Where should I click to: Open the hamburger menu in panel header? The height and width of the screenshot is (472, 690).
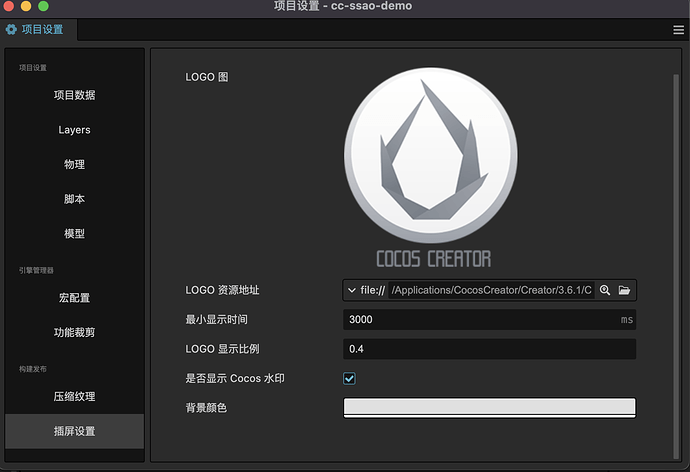point(678,29)
